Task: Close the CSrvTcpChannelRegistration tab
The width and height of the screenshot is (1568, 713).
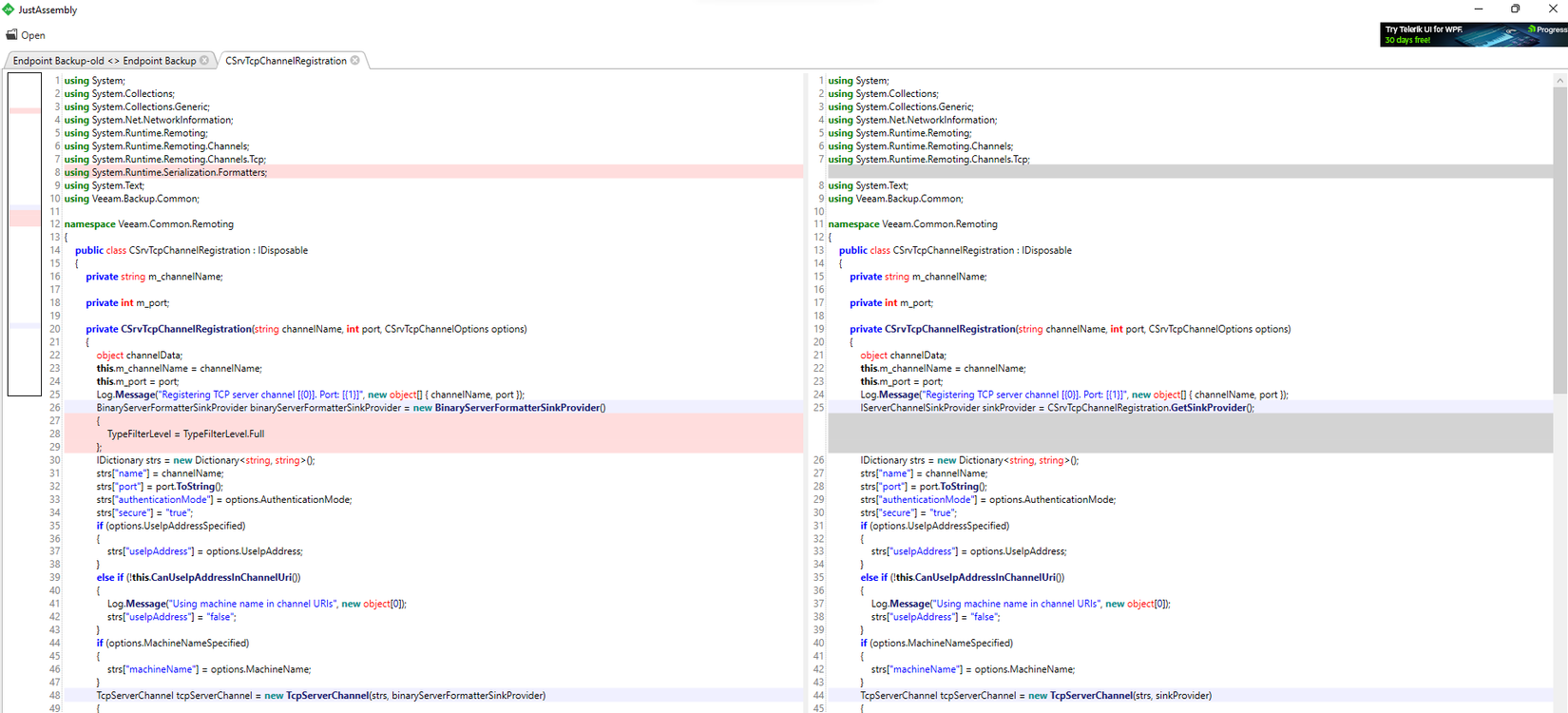Action: pos(355,60)
